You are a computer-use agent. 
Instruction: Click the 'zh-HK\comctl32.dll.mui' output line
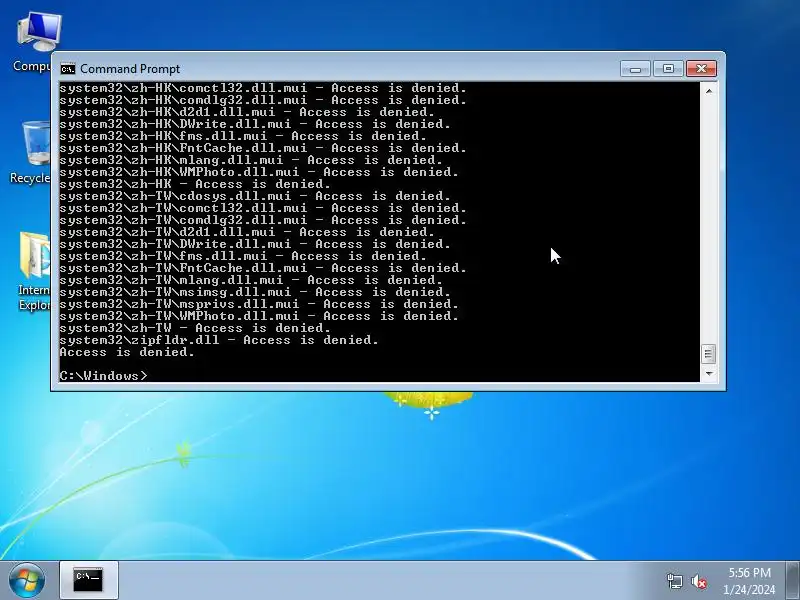(x=263, y=88)
